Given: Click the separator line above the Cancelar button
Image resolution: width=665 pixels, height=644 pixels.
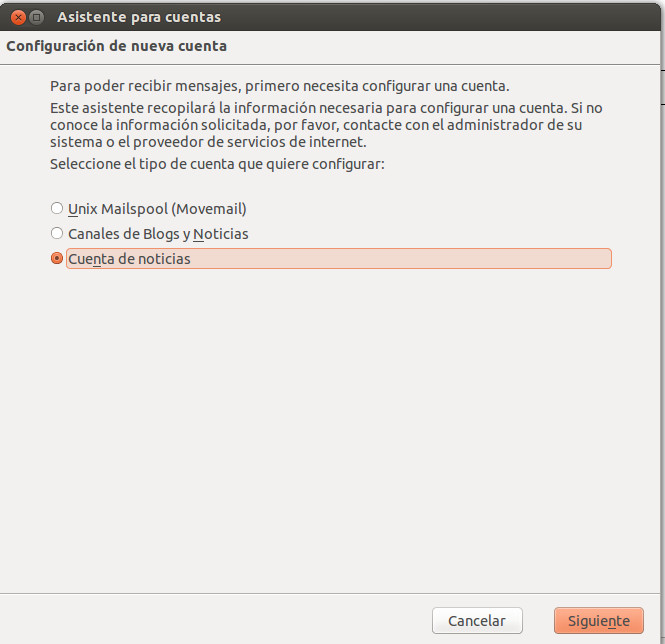Looking at the screenshot, I should click(330, 593).
